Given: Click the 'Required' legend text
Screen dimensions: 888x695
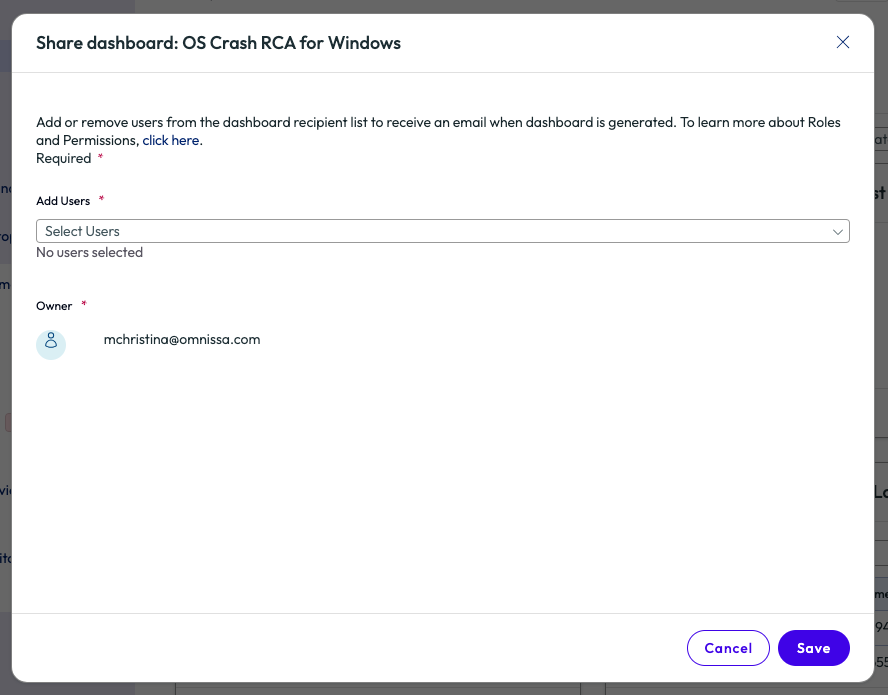Looking at the screenshot, I should [63, 159].
